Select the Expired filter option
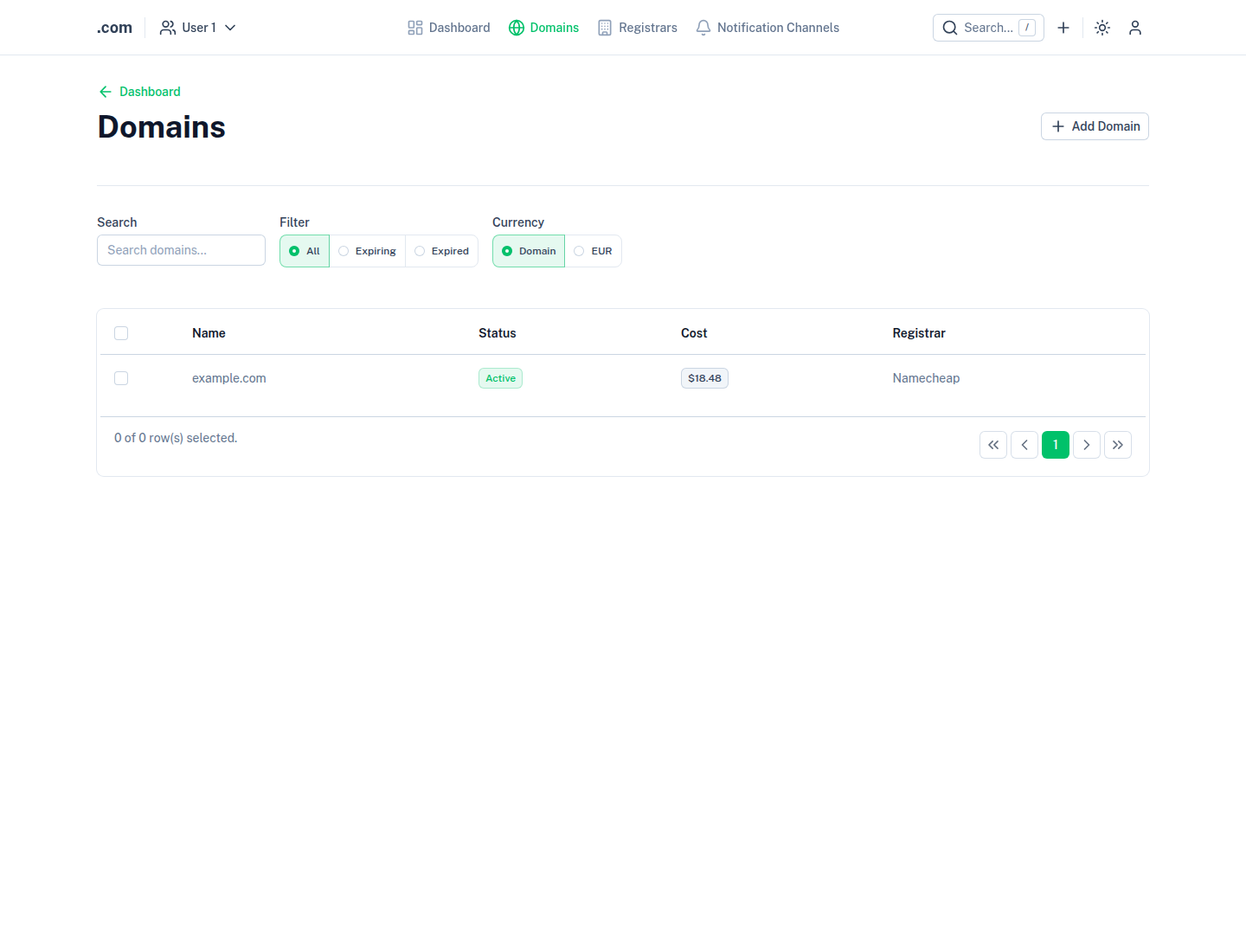The width and height of the screenshot is (1246, 952). click(x=441, y=251)
